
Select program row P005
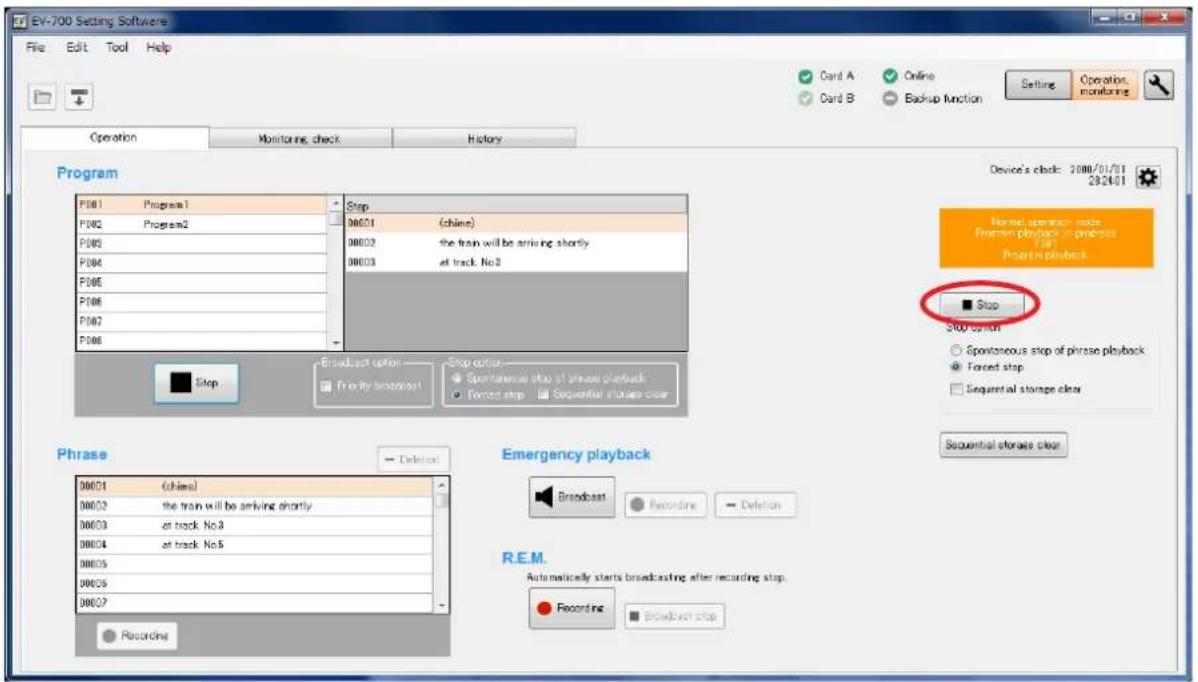[202, 283]
